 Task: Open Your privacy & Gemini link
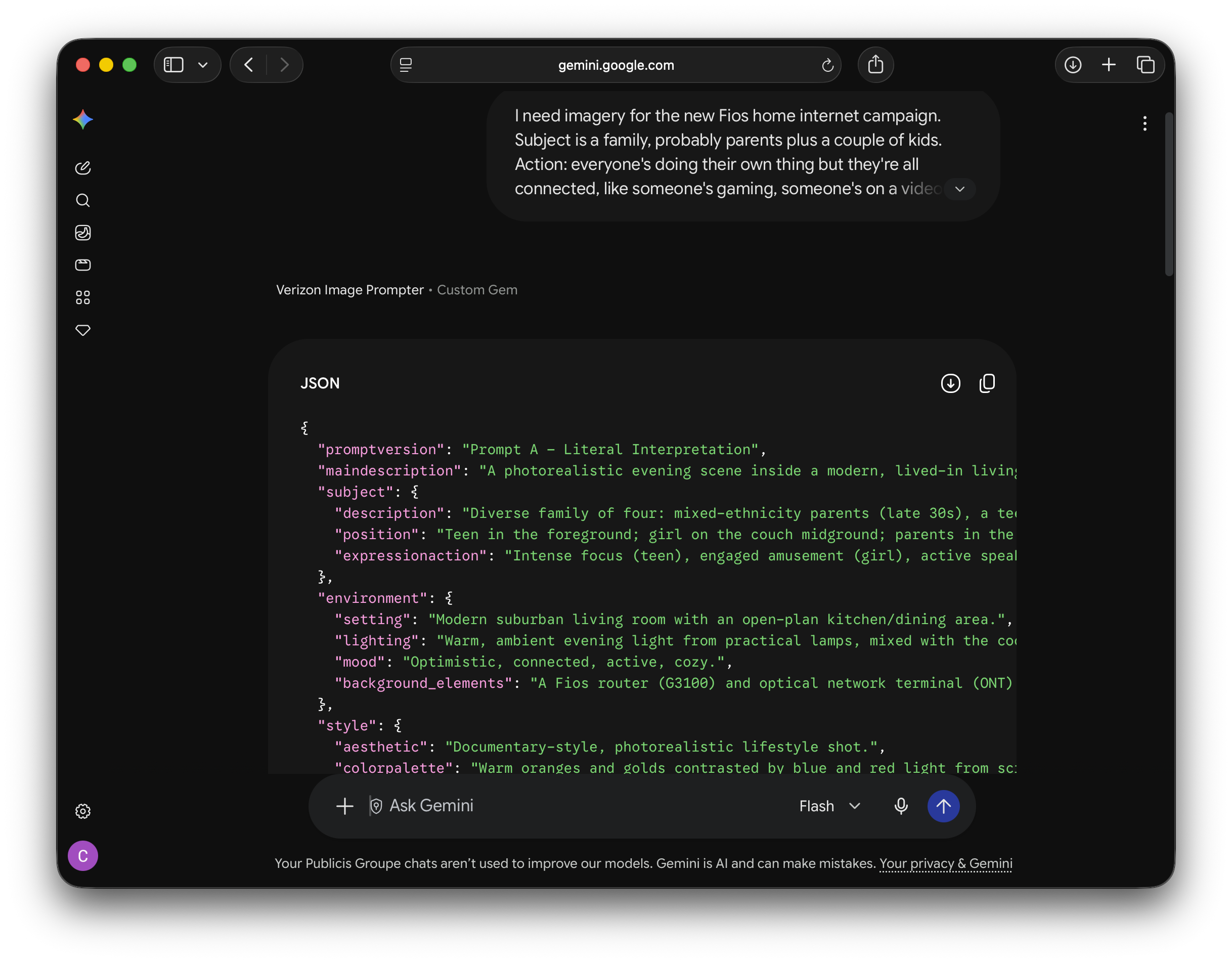945,864
